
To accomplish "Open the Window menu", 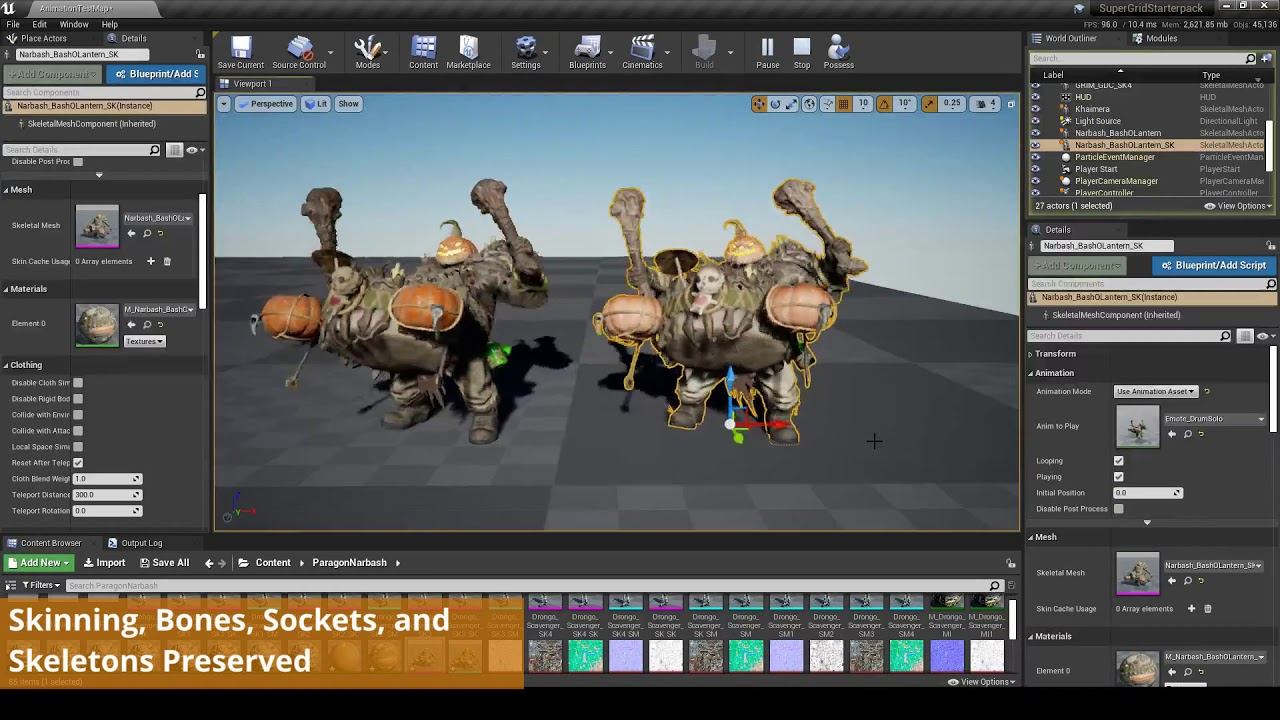I will 74,24.
